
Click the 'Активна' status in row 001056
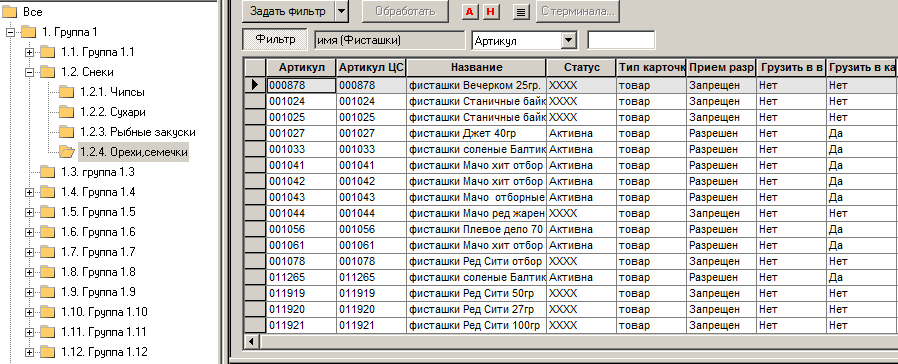pyautogui.click(x=582, y=230)
